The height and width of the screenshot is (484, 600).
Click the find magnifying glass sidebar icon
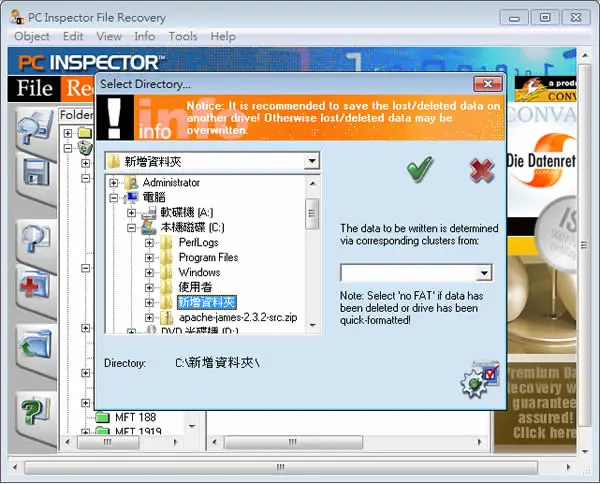pos(35,239)
